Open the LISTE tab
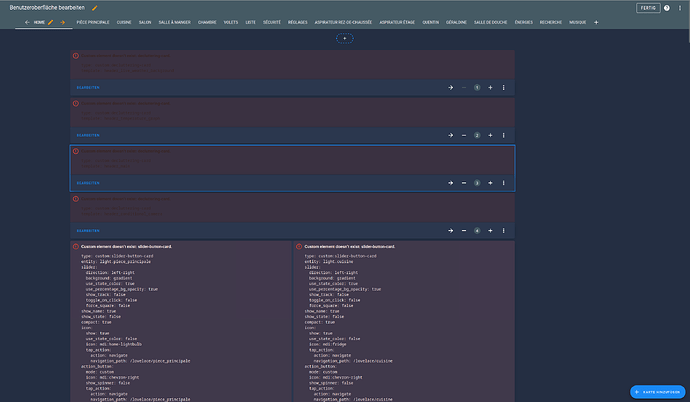The width and height of the screenshot is (690, 402). (251, 22)
